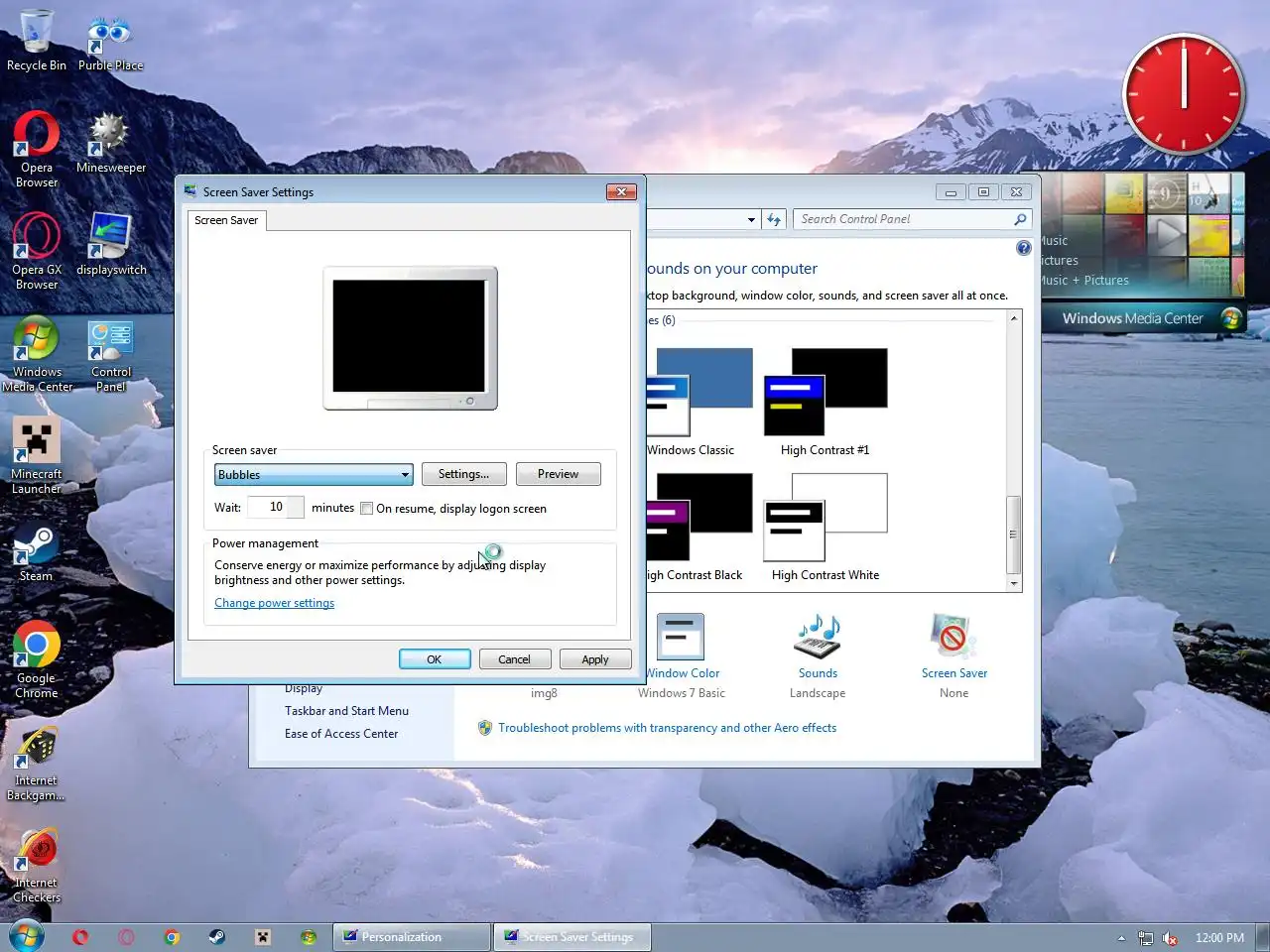Click the Apply button

coord(595,659)
